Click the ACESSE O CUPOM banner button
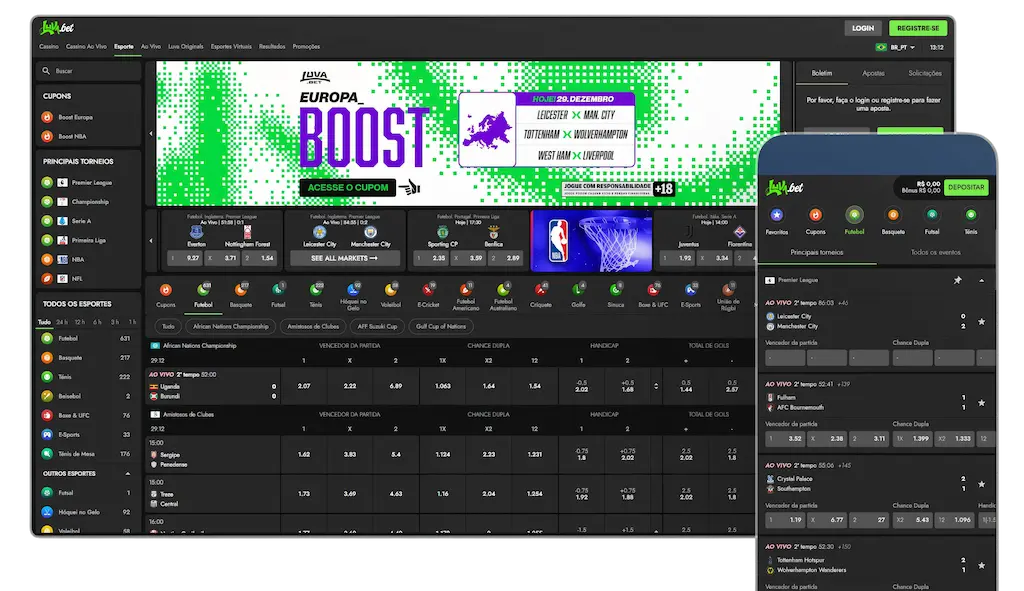Viewport: 1024px width, 591px height. pyautogui.click(x=347, y=187)
